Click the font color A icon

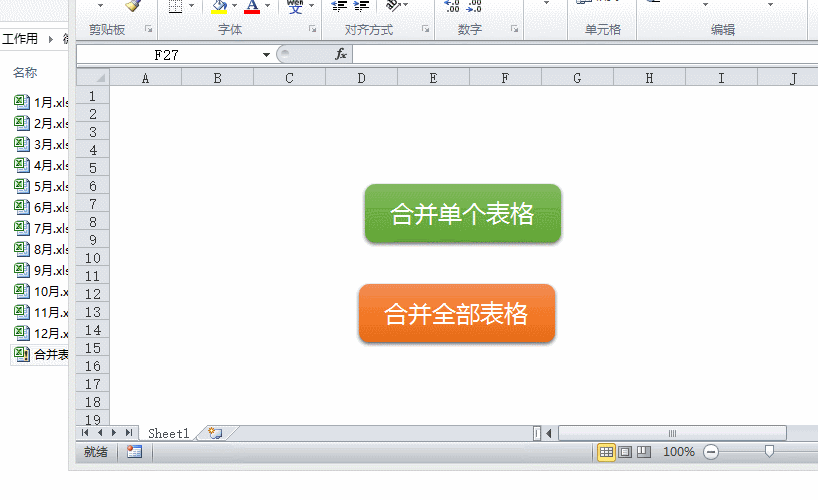252,6
